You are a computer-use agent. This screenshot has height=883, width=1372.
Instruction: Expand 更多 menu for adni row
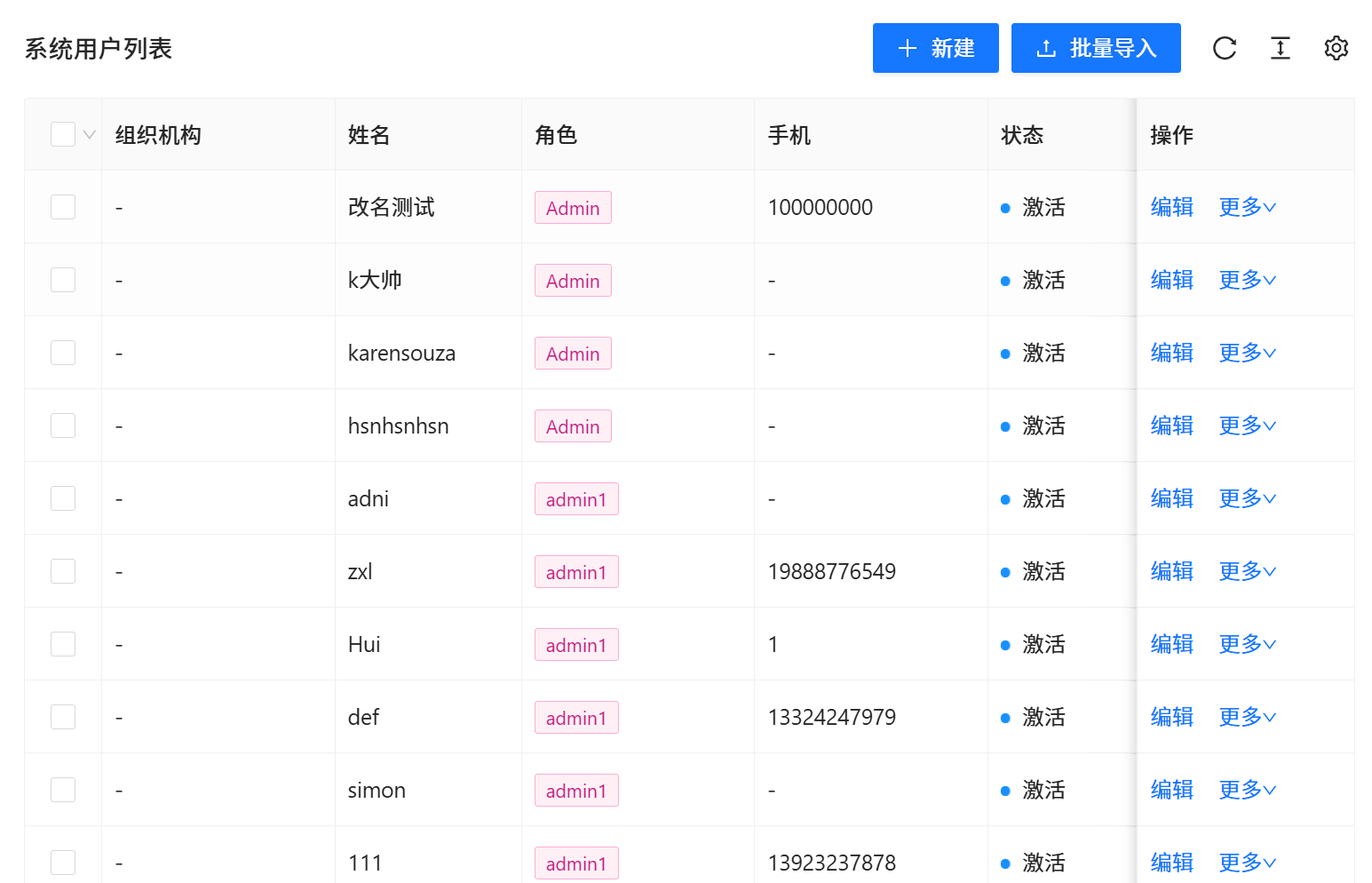1248,498
